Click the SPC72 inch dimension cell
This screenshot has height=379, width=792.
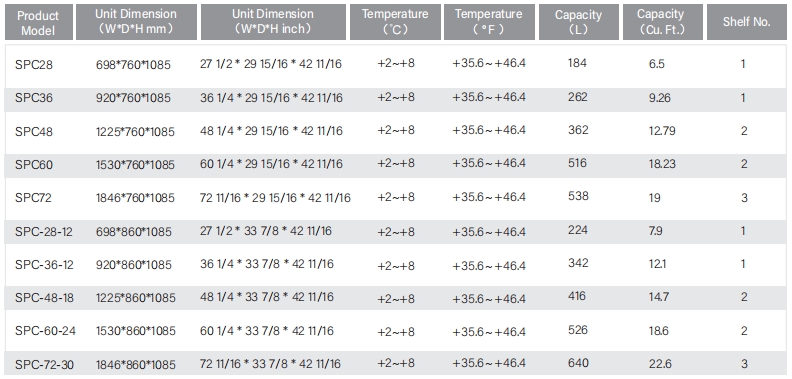point(275,198)
